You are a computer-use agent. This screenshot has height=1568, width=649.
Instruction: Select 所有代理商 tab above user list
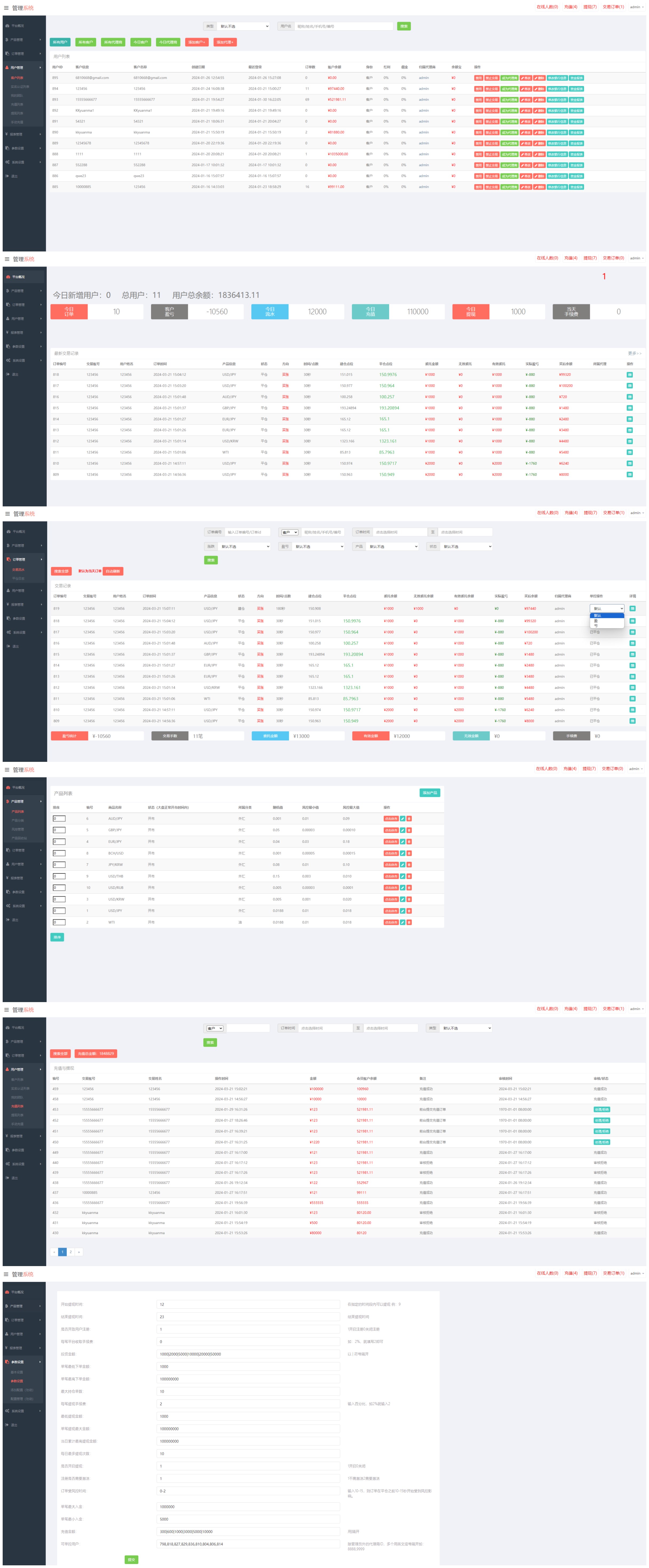(113, 42)
